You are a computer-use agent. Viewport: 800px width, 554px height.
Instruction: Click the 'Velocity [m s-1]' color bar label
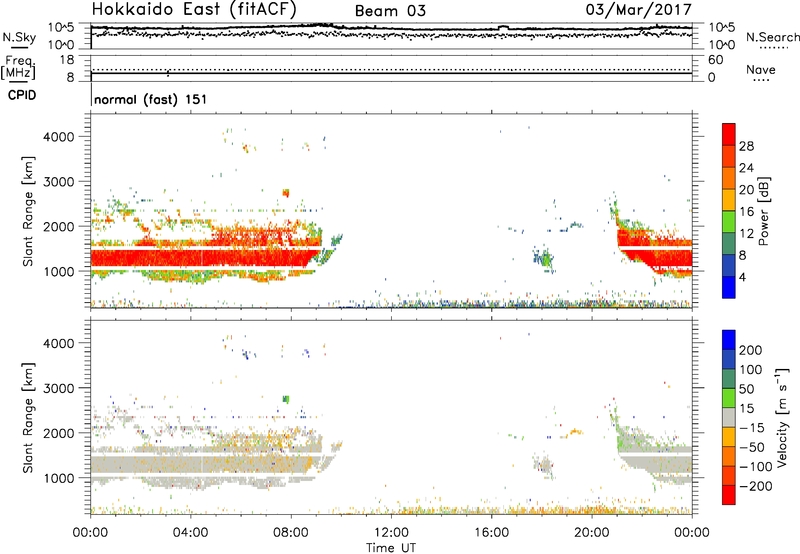pos(782,417)
